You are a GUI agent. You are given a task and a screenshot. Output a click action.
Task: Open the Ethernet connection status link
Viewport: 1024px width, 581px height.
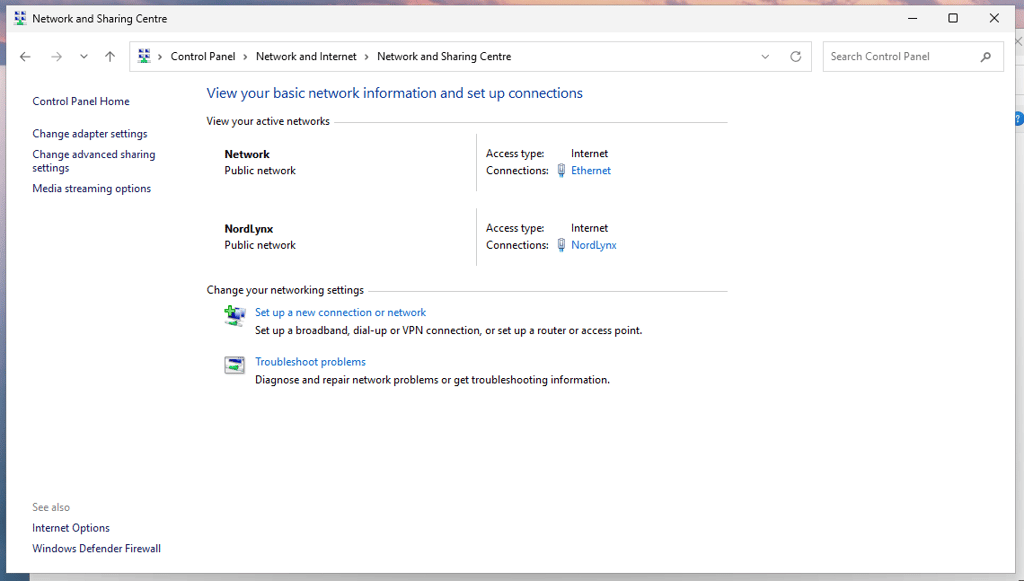(591, 170)
